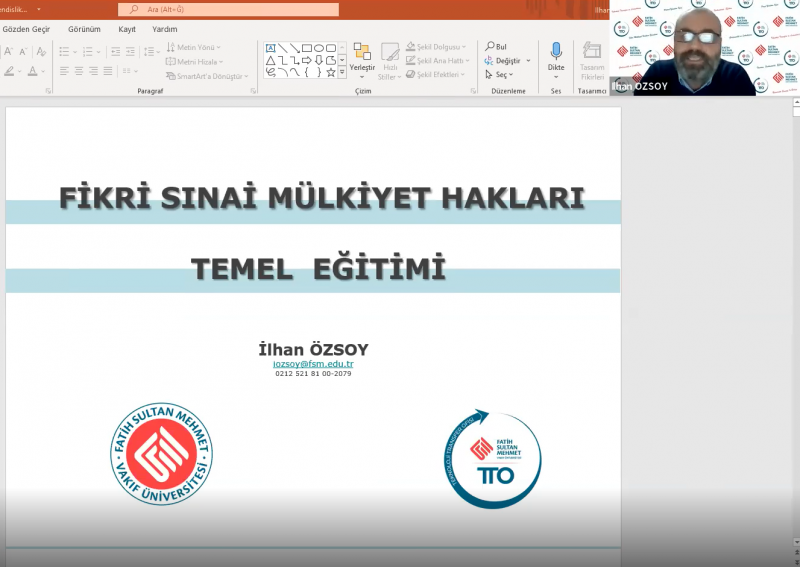Click the Bul find button

tap(496, 47)
